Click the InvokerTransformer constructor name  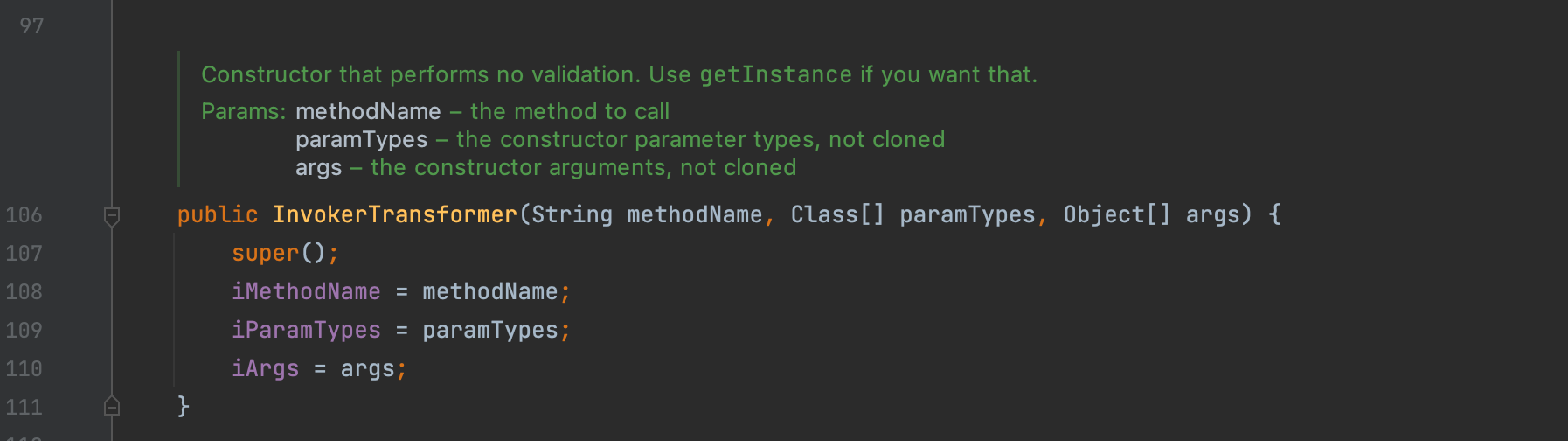click(x=395, y=215)
